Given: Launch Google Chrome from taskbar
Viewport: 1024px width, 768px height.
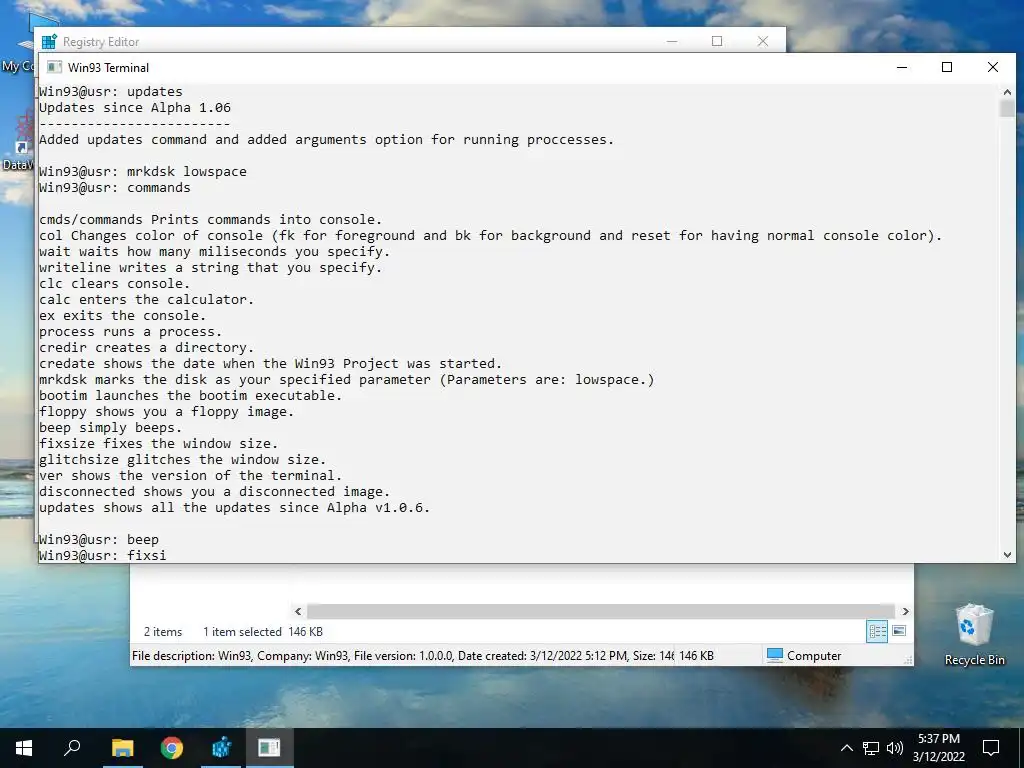Looking at the screenshot, I should (x=172, y=748).
